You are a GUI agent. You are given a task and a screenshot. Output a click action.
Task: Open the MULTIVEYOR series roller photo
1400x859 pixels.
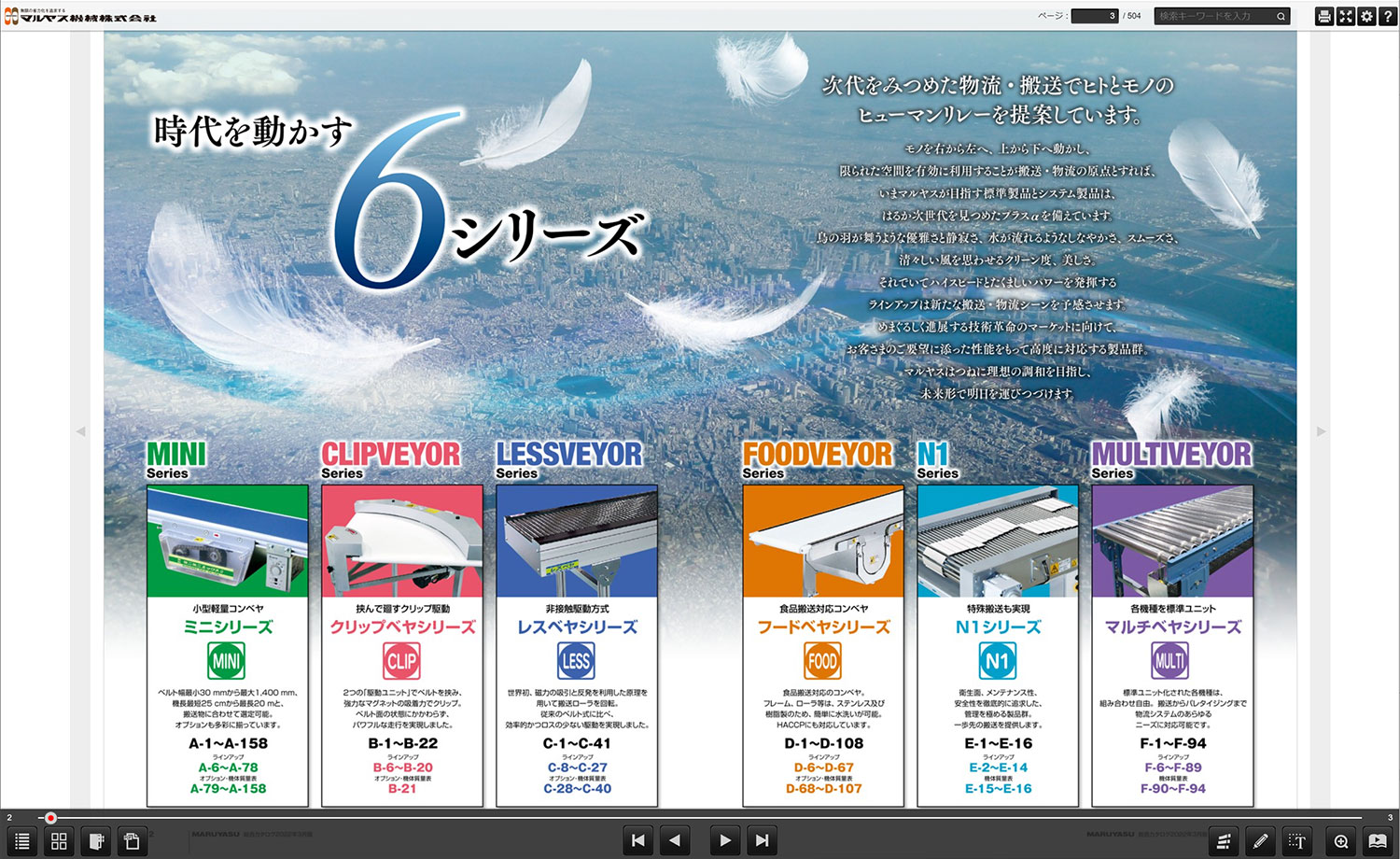[1172, 542]
